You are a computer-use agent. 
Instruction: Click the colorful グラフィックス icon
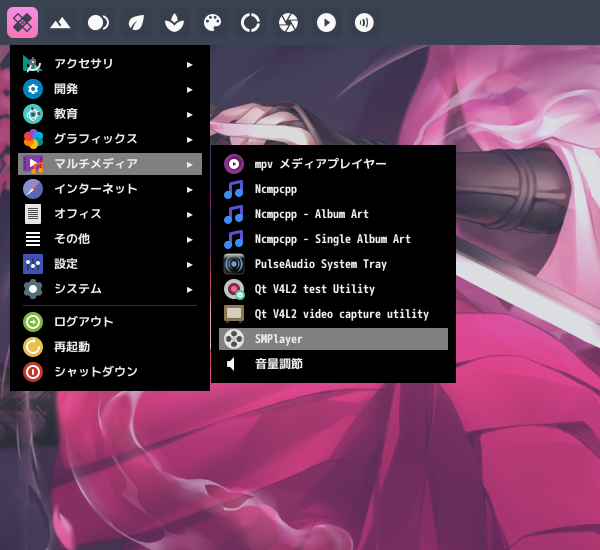[33, 139]
